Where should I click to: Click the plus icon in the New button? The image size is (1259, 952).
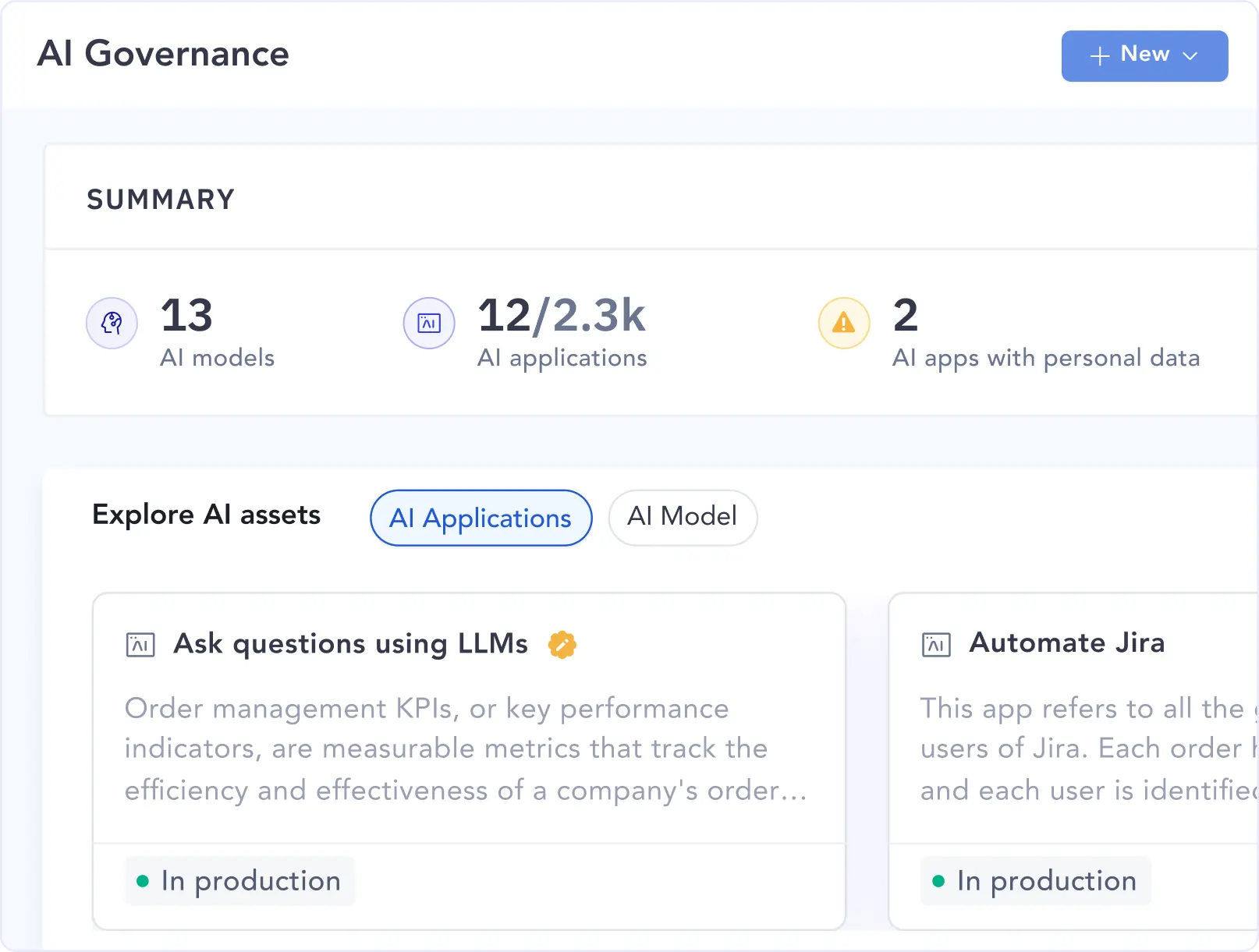(1099, 56)
